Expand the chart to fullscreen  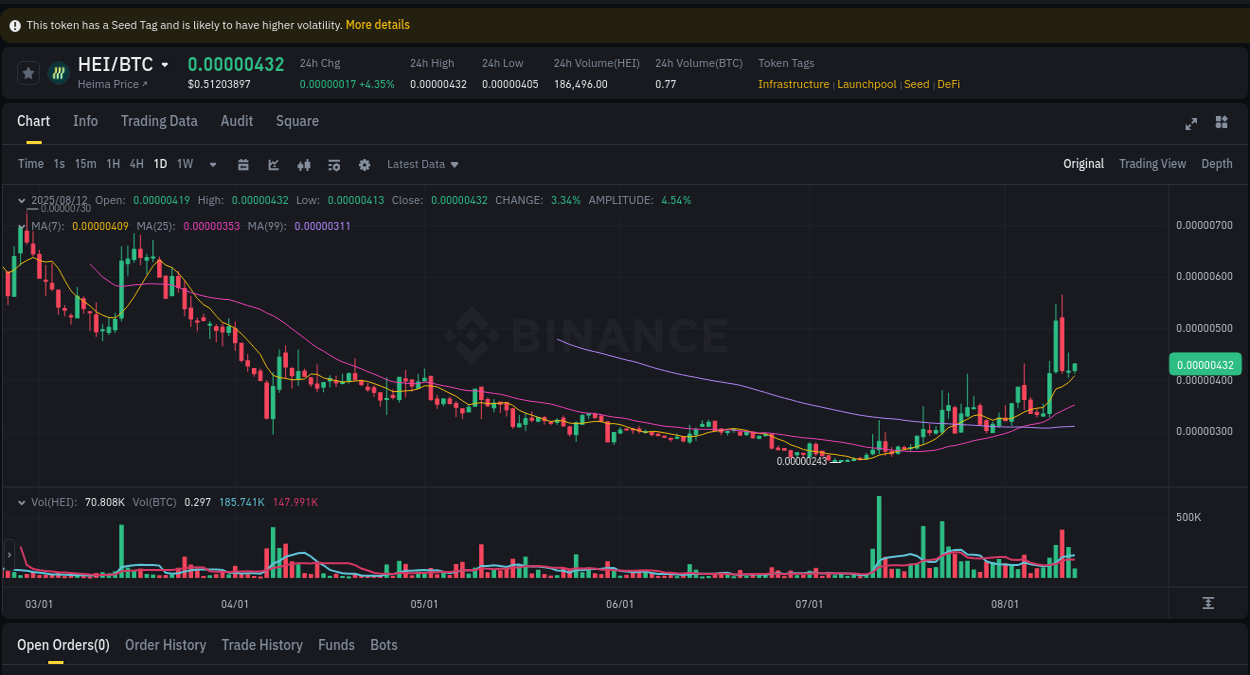click(x=1191, y=124)
